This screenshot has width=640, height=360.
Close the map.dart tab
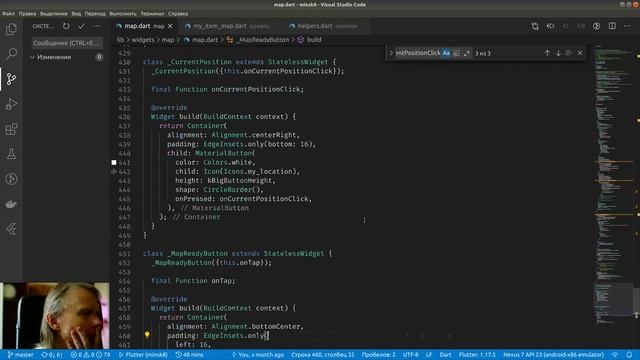[x=170, y=26]
